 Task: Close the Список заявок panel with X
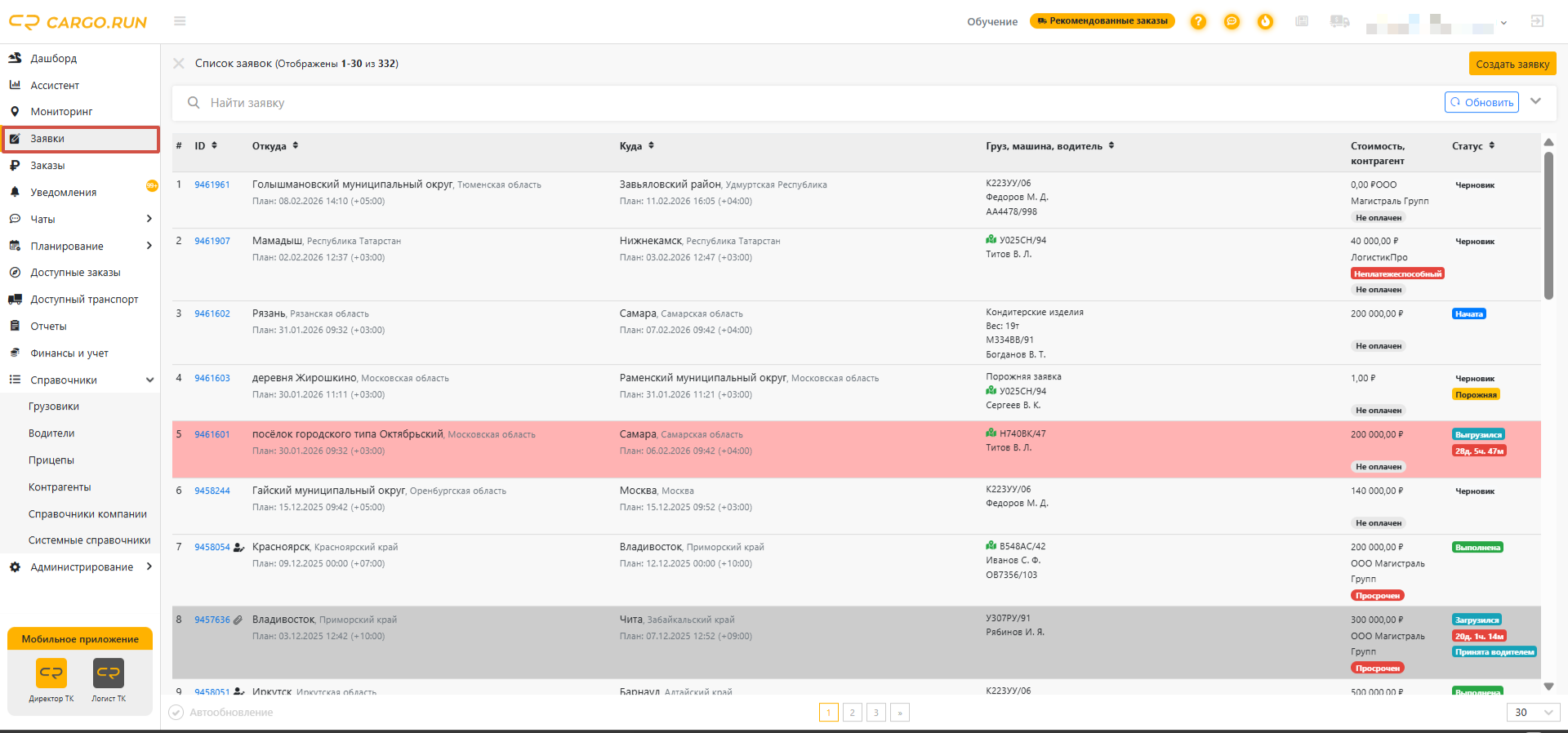click(x=179, y=63)
